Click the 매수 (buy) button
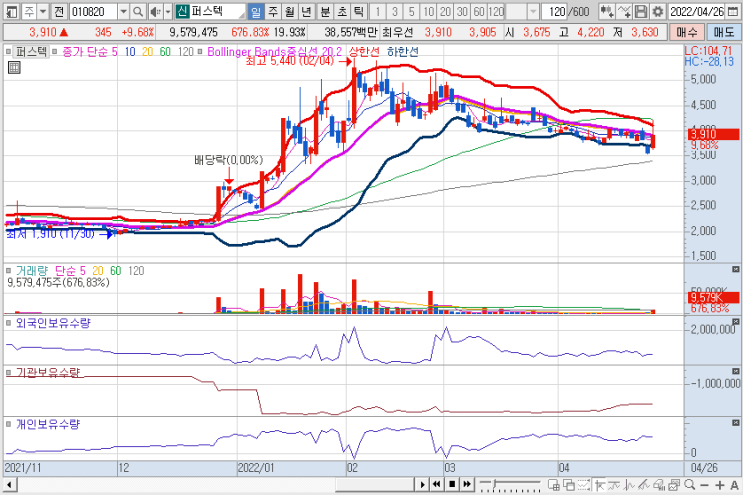This screenshot has width=743, height=495. [687, 32]
